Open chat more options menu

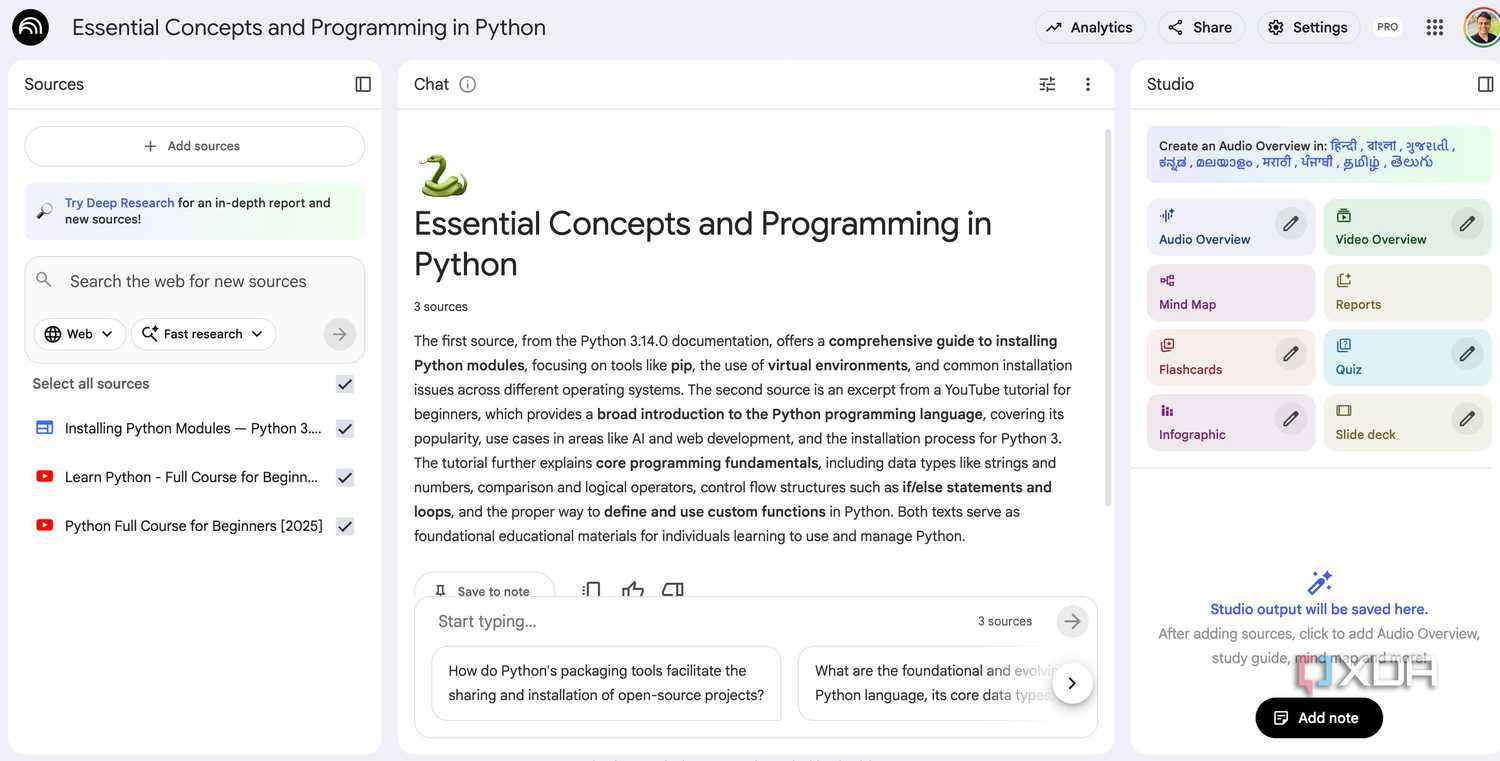1088,84
